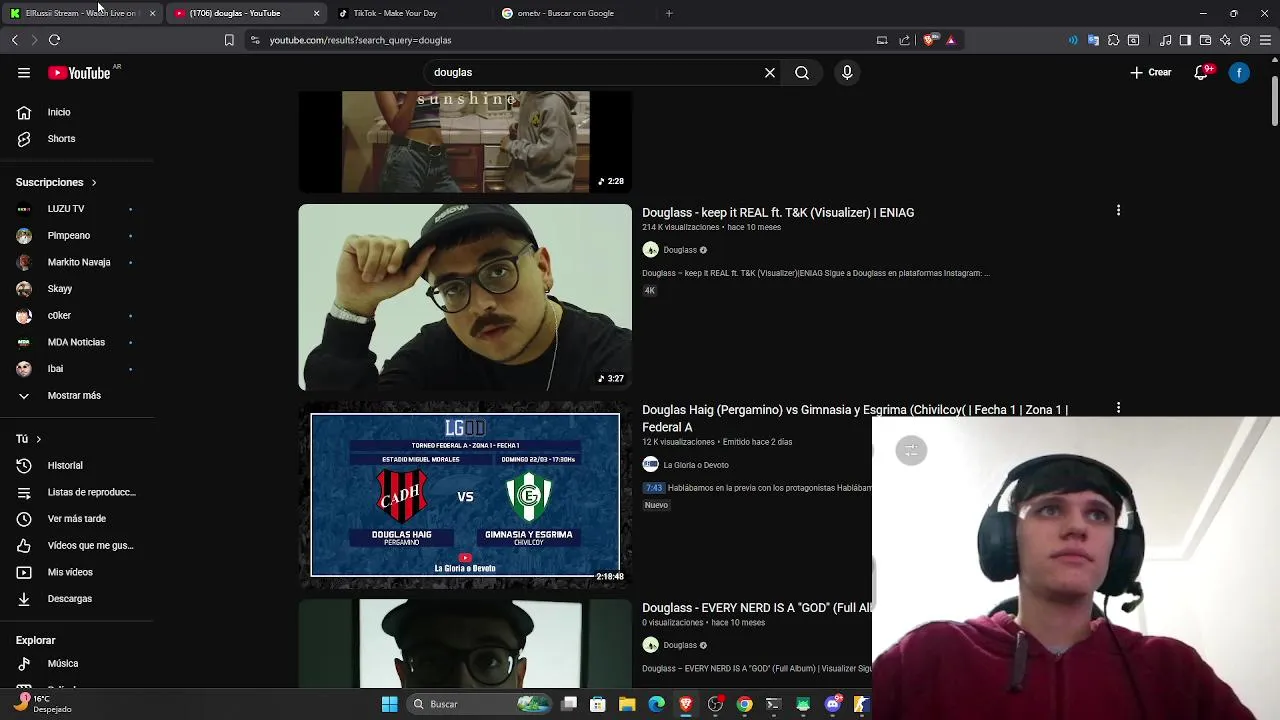Open the Brave VPN shield icon
Viewport: 1280px width, 720px height.
(1245, 40)
